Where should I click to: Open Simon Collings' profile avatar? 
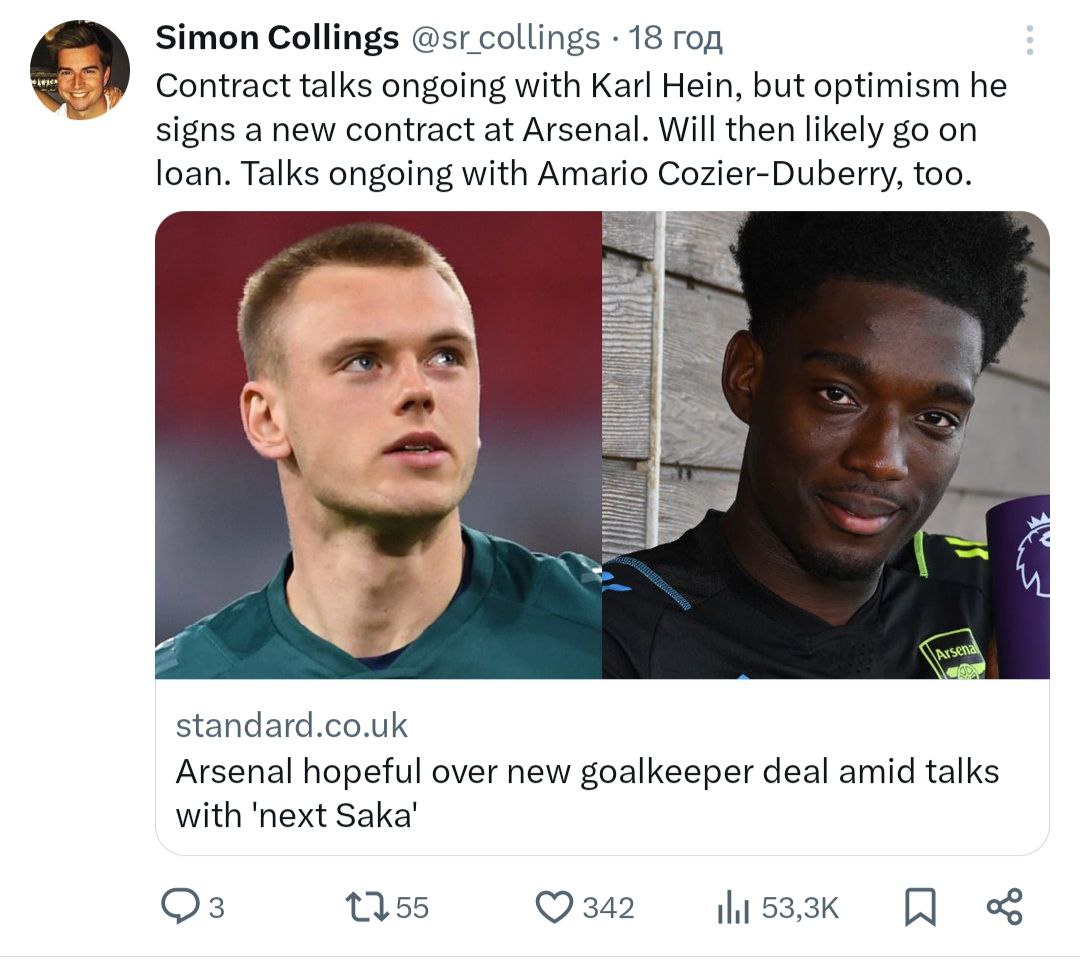[80, 70]
